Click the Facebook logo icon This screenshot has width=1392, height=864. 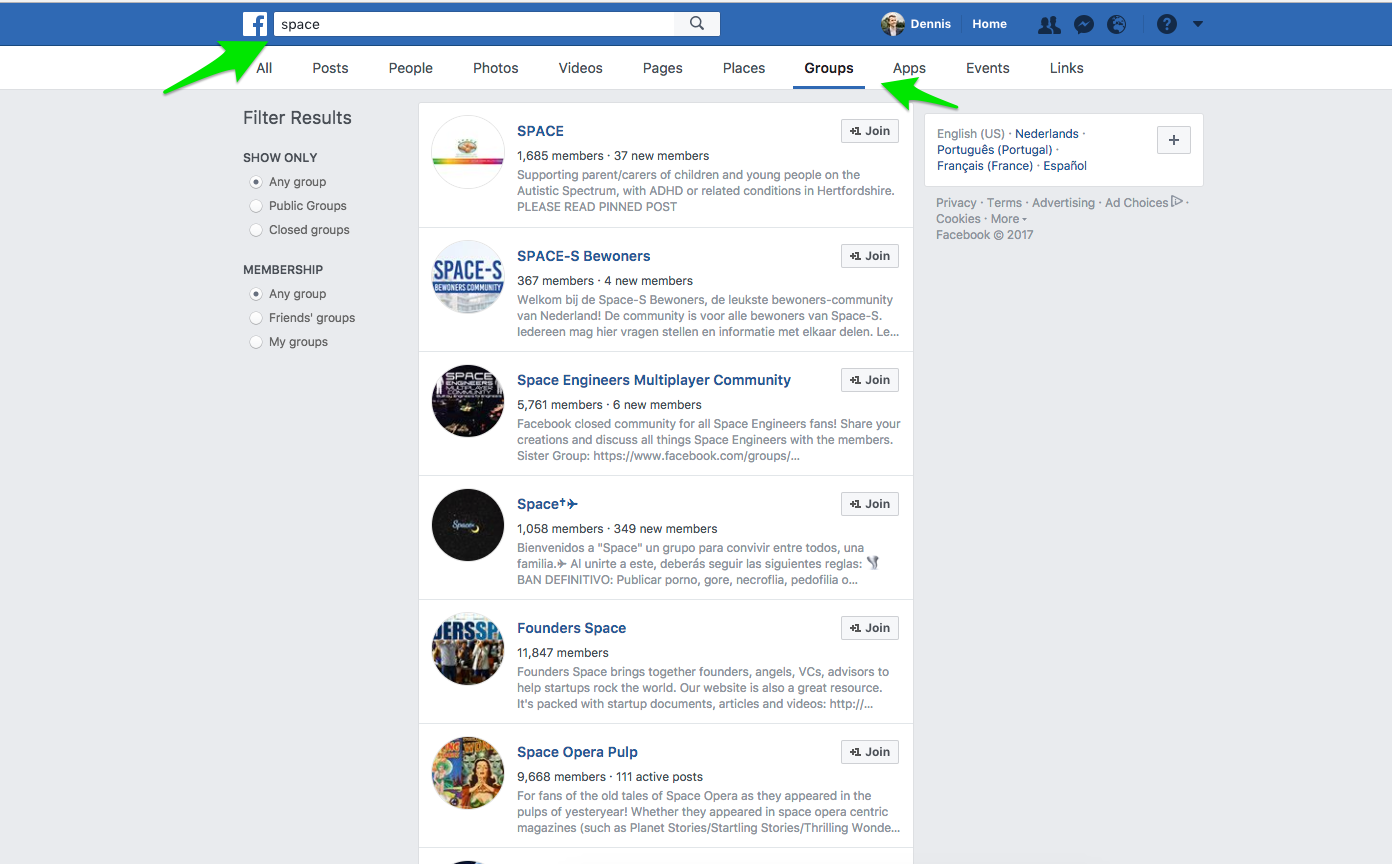[x=255, y=24]
